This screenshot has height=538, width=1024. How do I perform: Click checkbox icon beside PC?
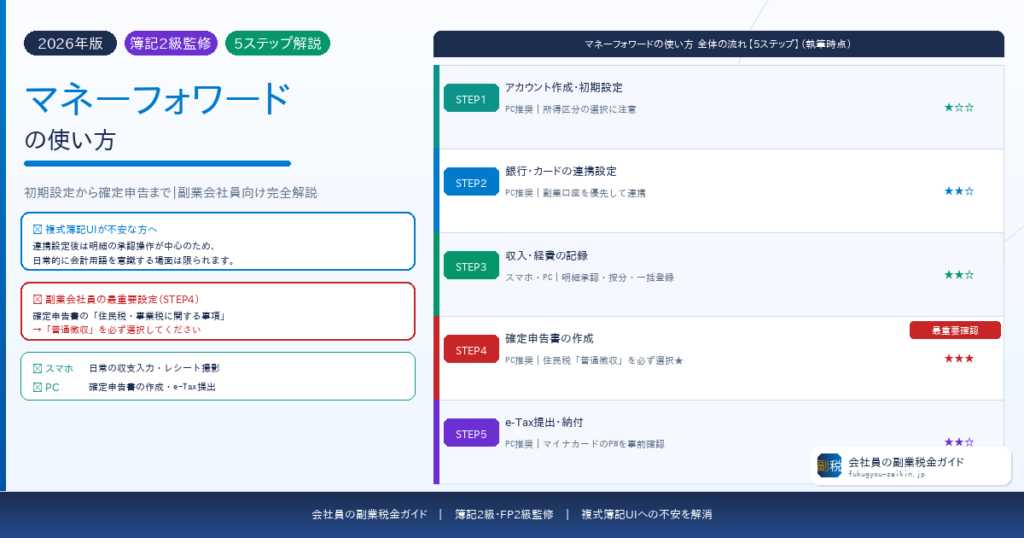click(37, 387)
